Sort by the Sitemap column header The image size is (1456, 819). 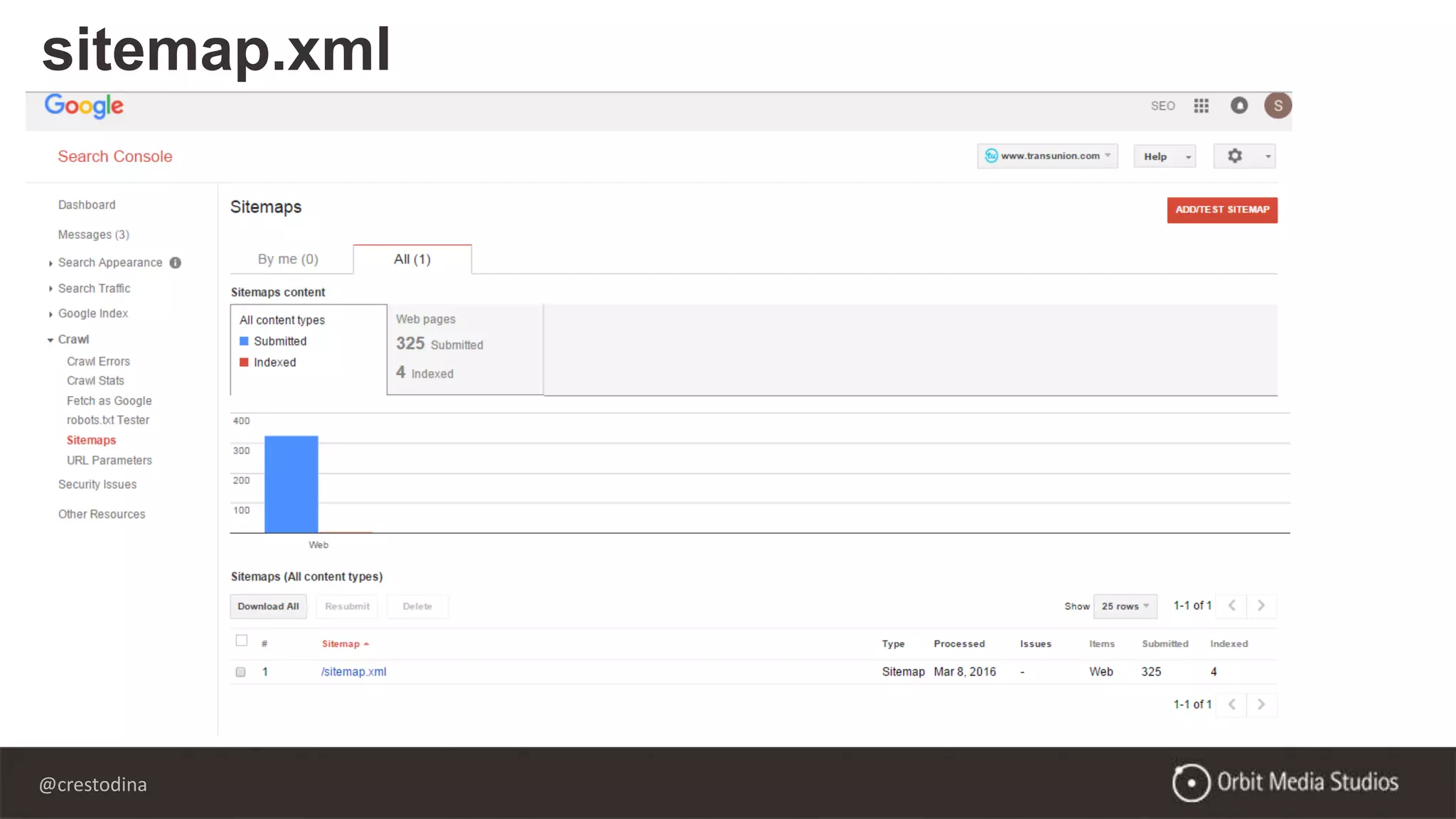[345, 644]
